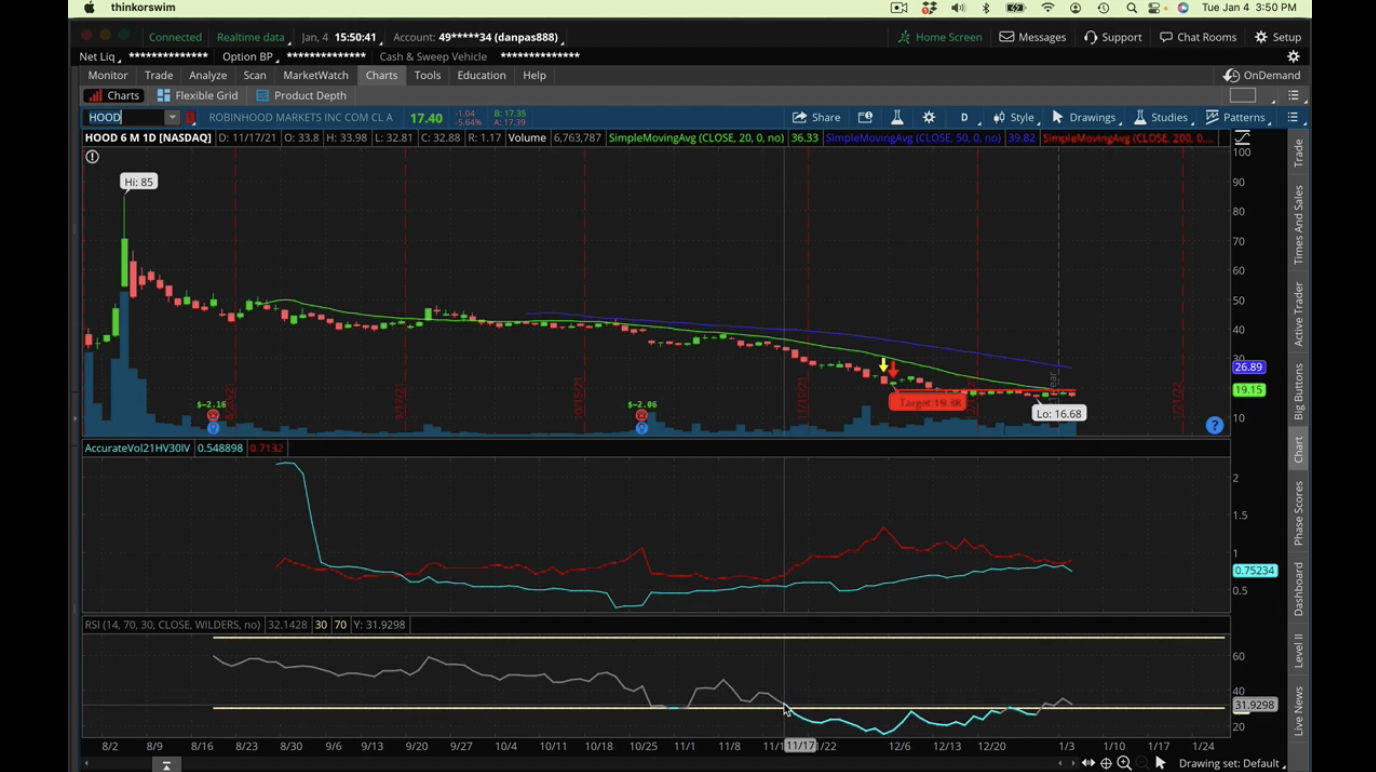Open the Times And Sales sidebar panel

tap(1298, 225)
